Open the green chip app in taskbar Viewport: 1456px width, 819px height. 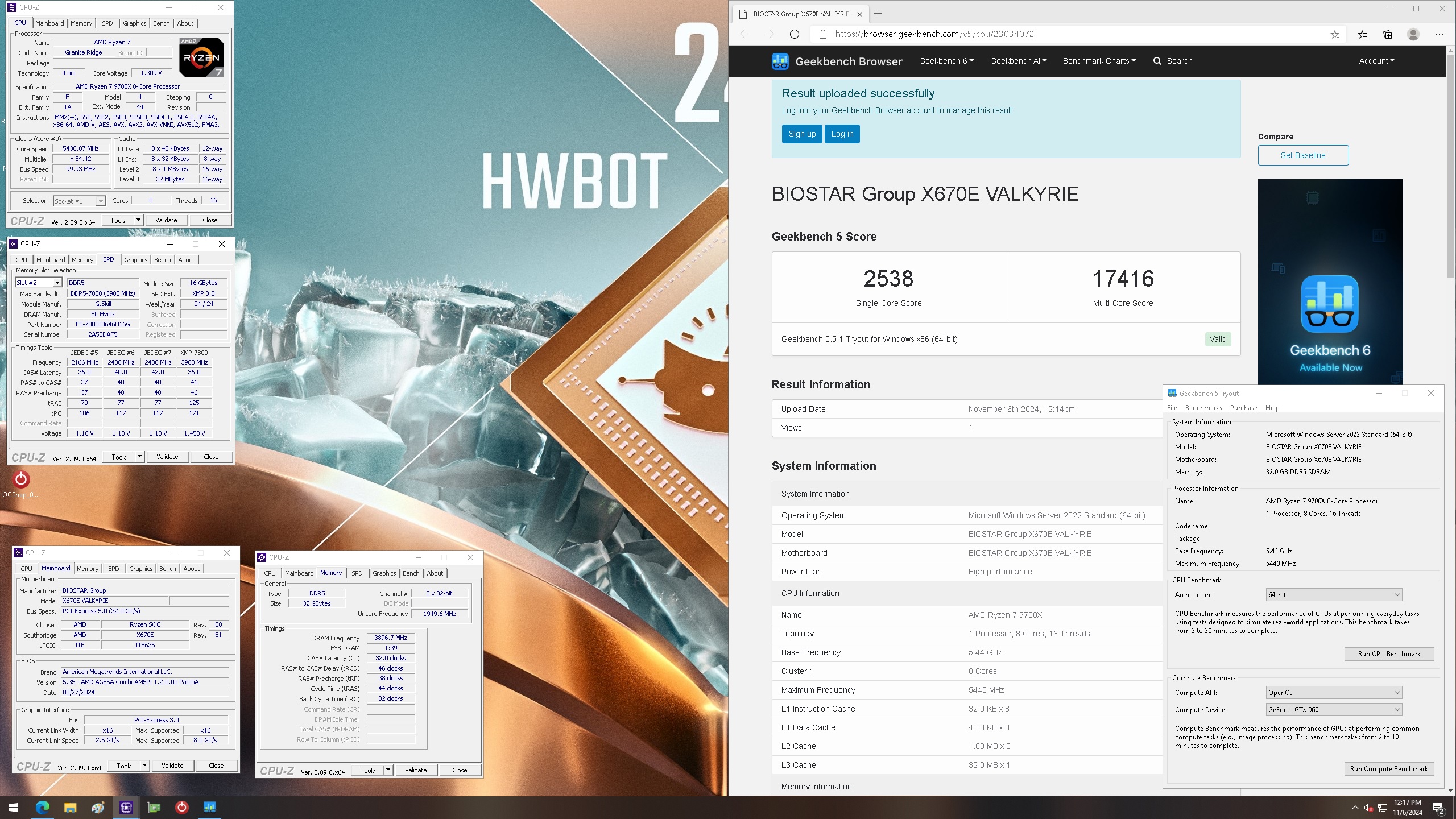coord(154,807)
